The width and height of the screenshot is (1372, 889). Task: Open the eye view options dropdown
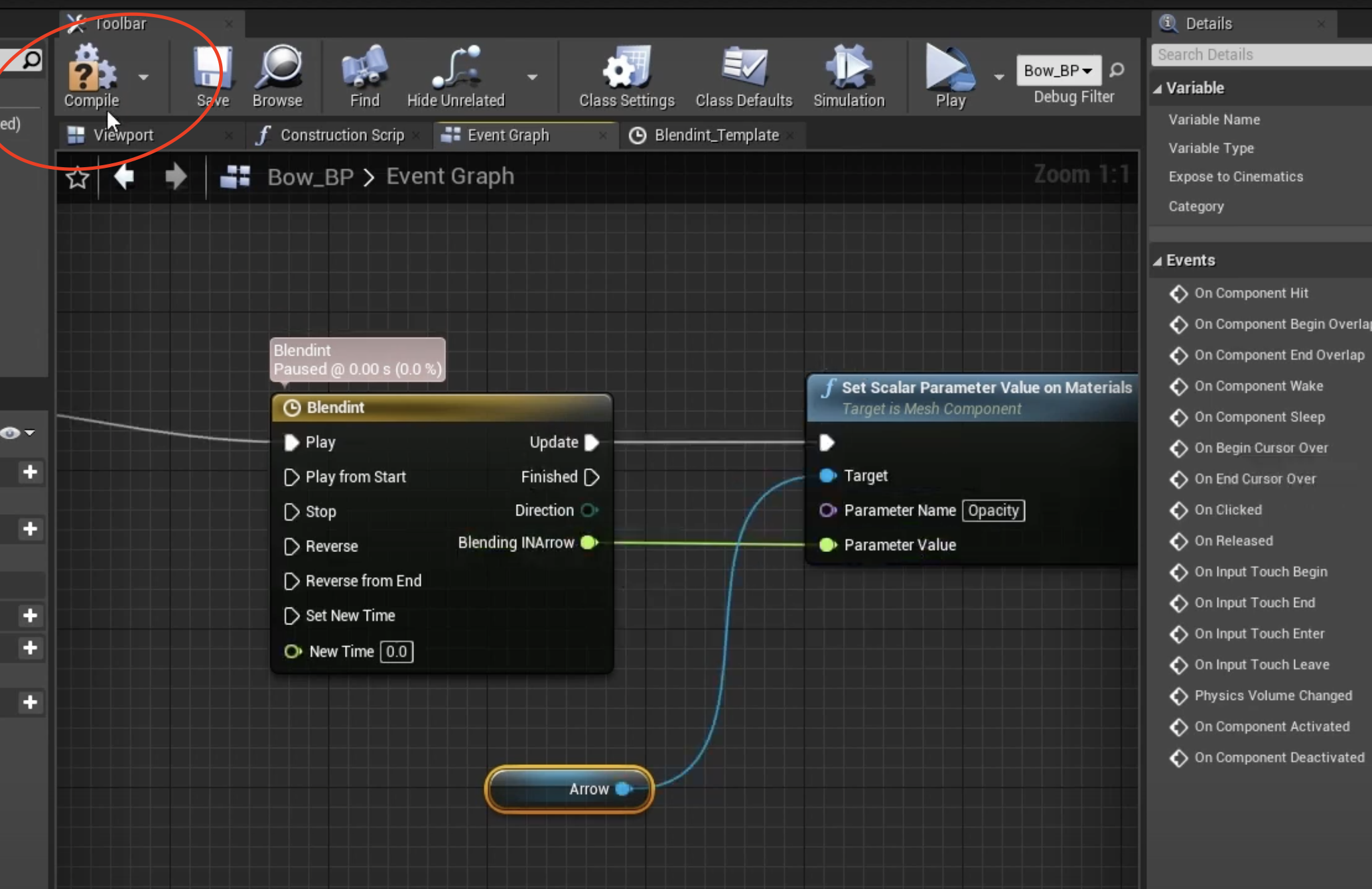click(18, 433)
